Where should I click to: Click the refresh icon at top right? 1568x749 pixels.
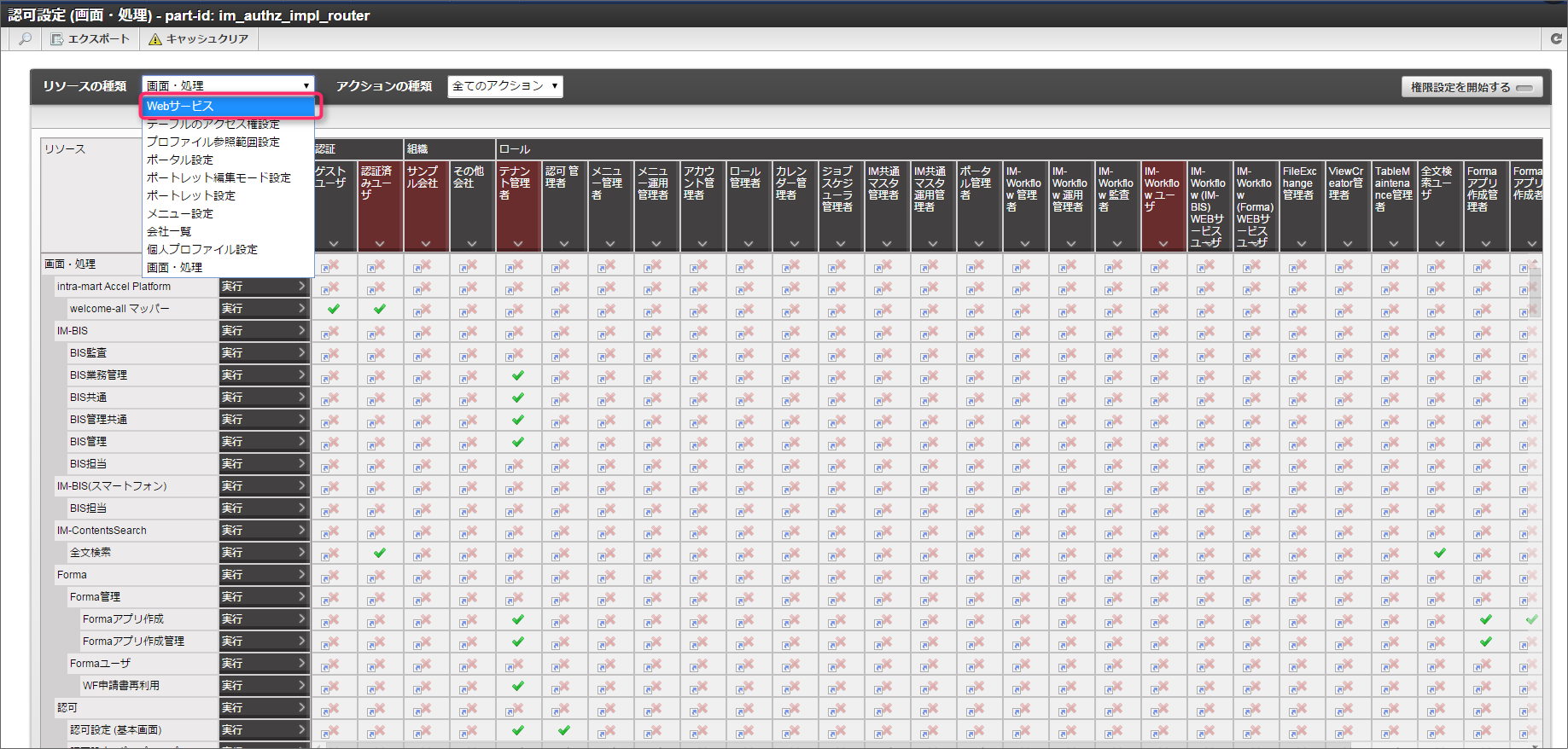click(1556, 39)
